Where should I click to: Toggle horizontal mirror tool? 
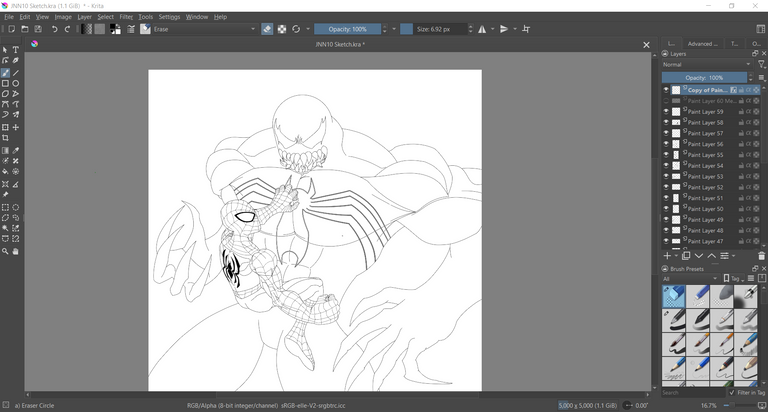(482, 29)
